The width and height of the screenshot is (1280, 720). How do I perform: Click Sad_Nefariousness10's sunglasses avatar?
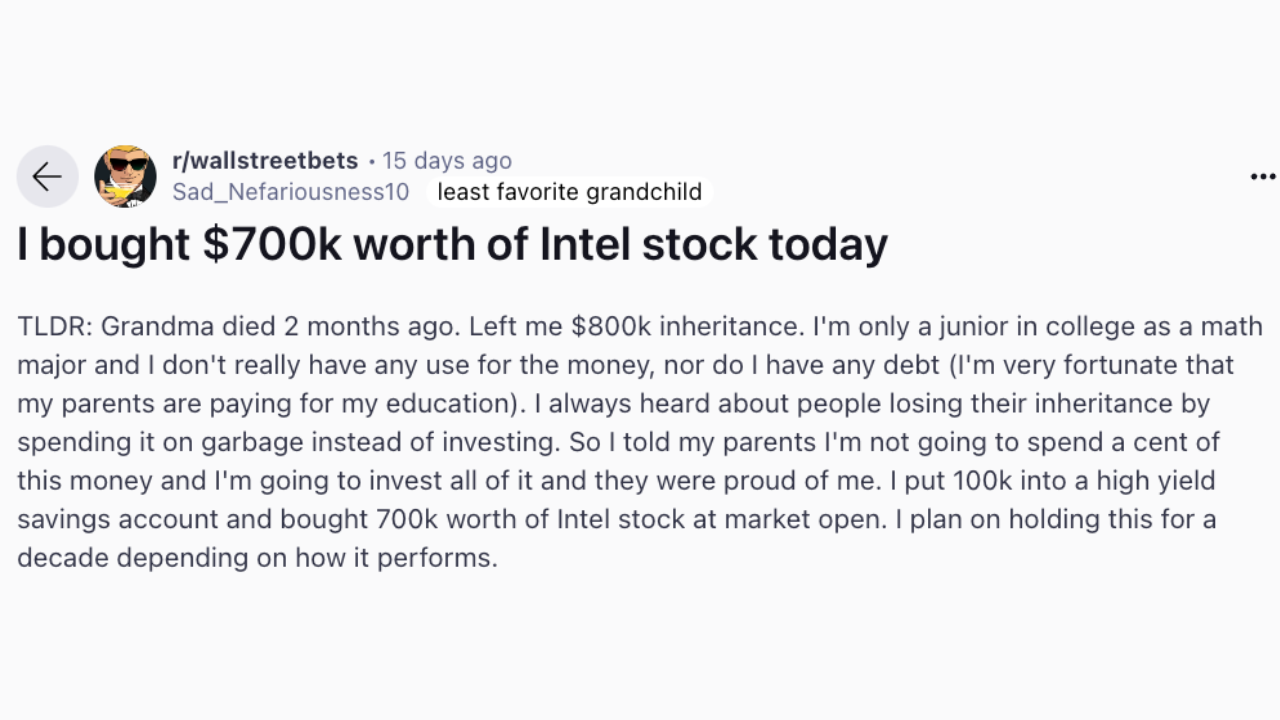(125, 176)
